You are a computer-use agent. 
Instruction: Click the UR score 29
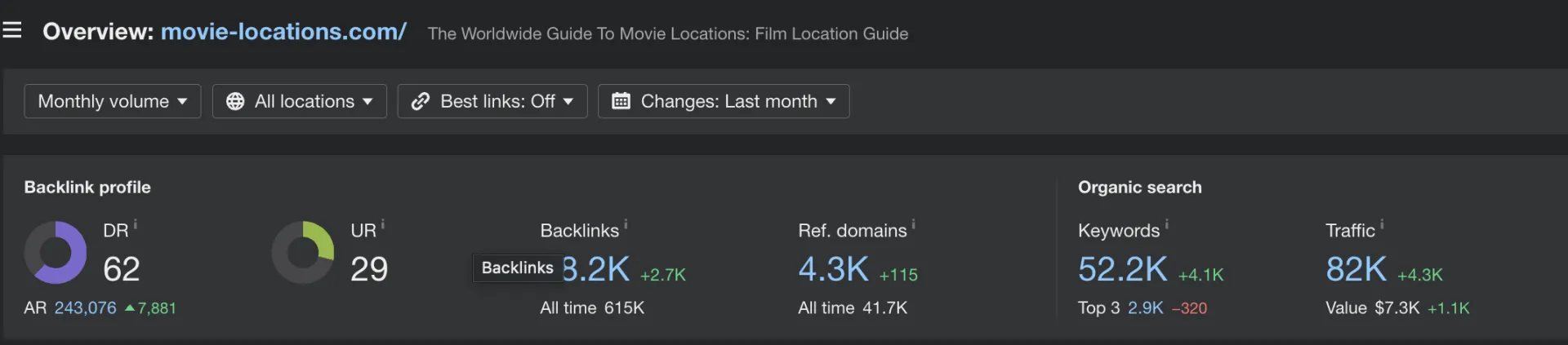(369, 269)
